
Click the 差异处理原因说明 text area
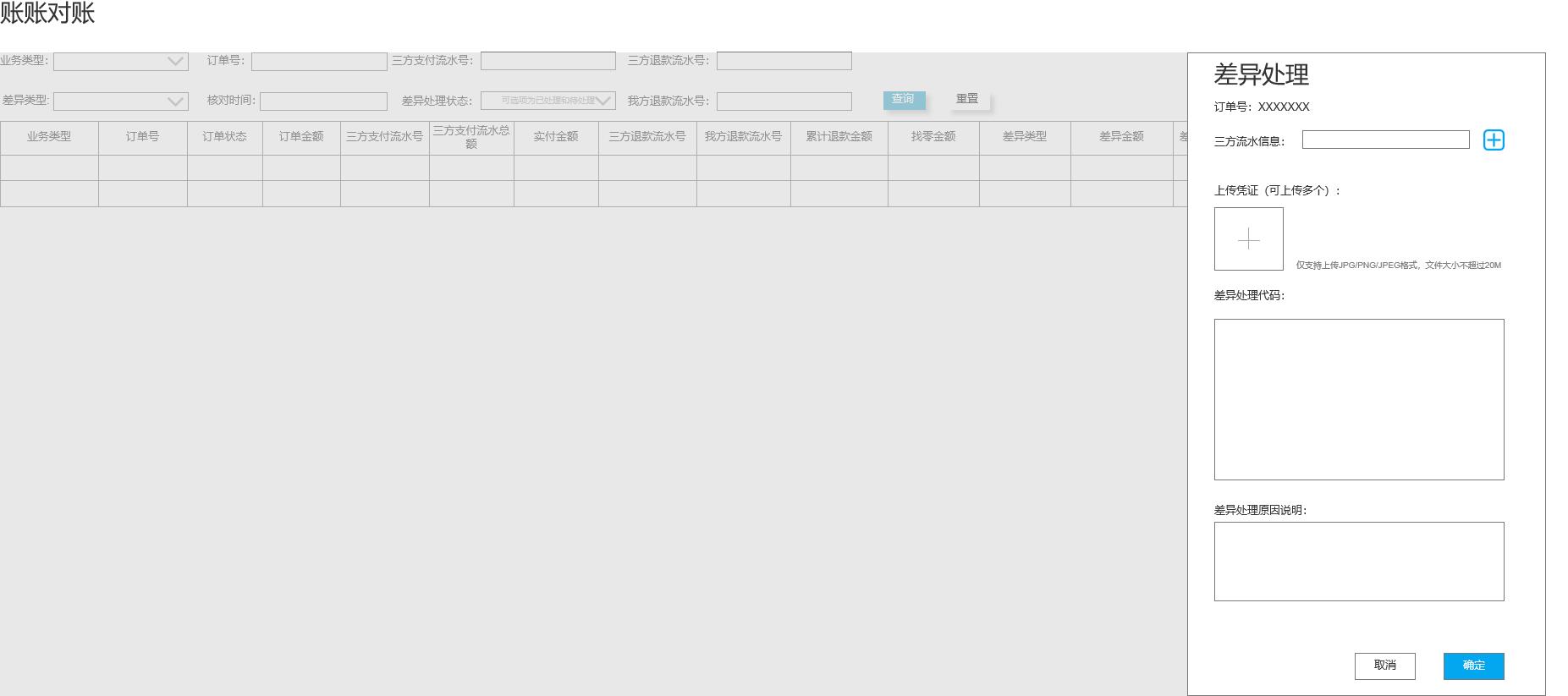point(1359,562)
